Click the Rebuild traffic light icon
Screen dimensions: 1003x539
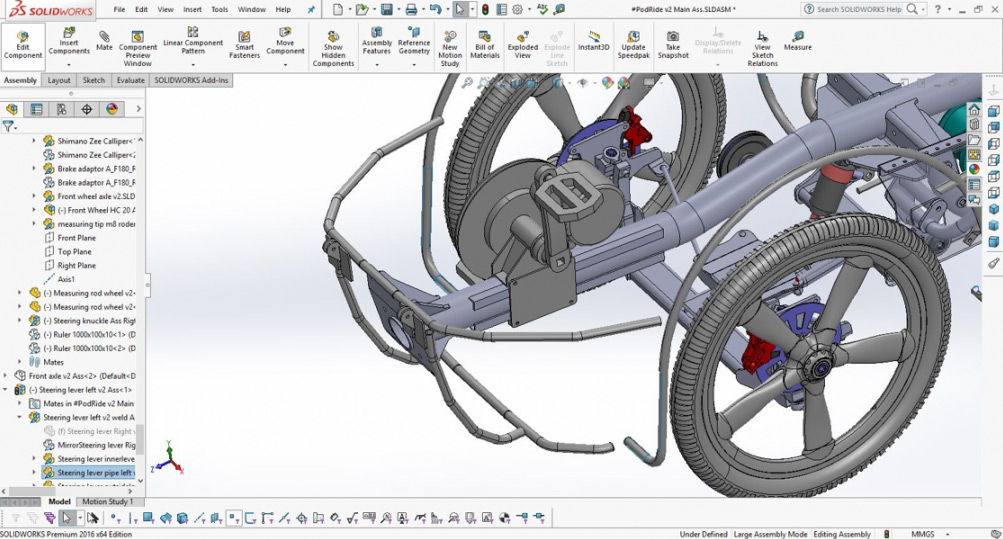pyautogui.click(x=486, y=10)
